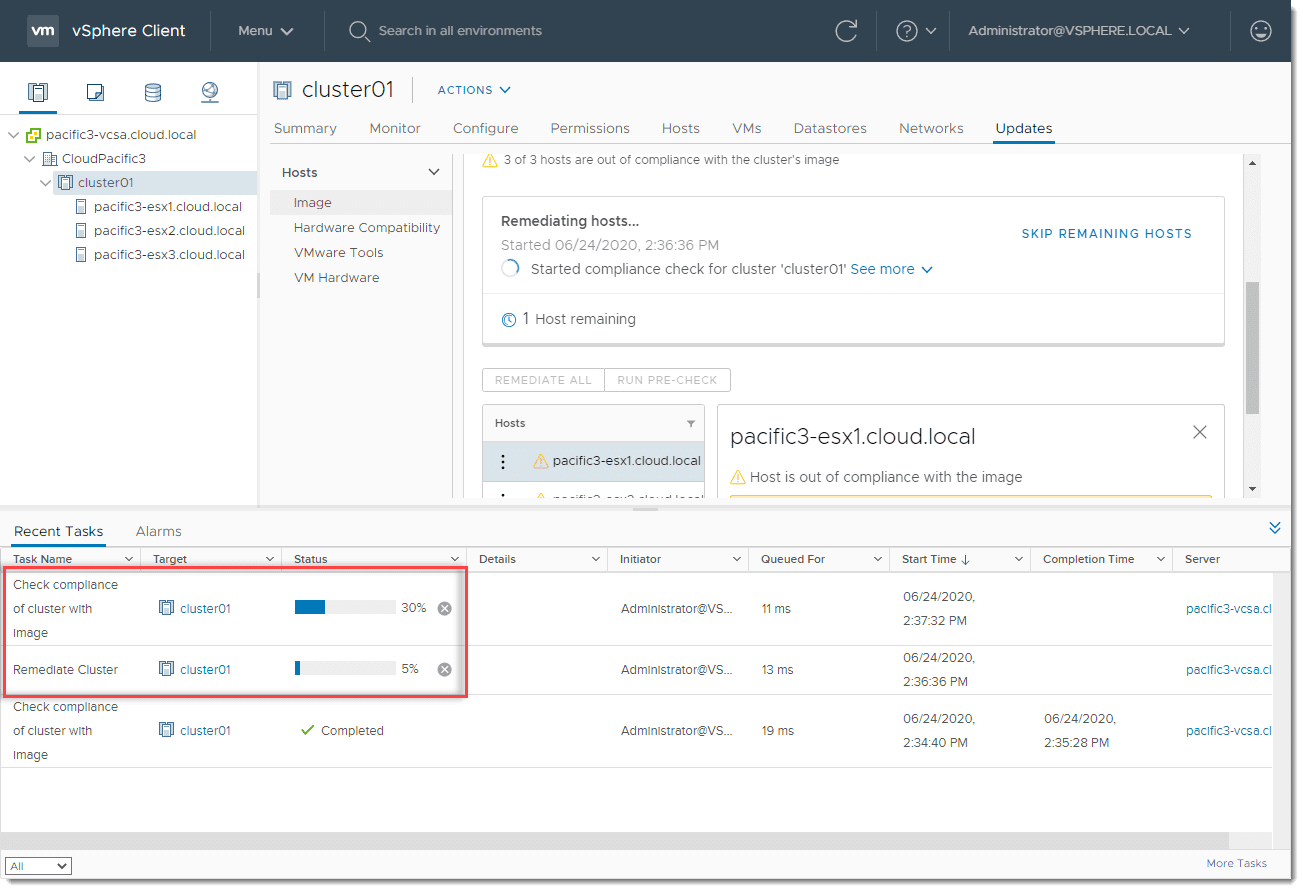
Task: Close the pacific3-esx1 host details panel
Action: pos(1200,432)
